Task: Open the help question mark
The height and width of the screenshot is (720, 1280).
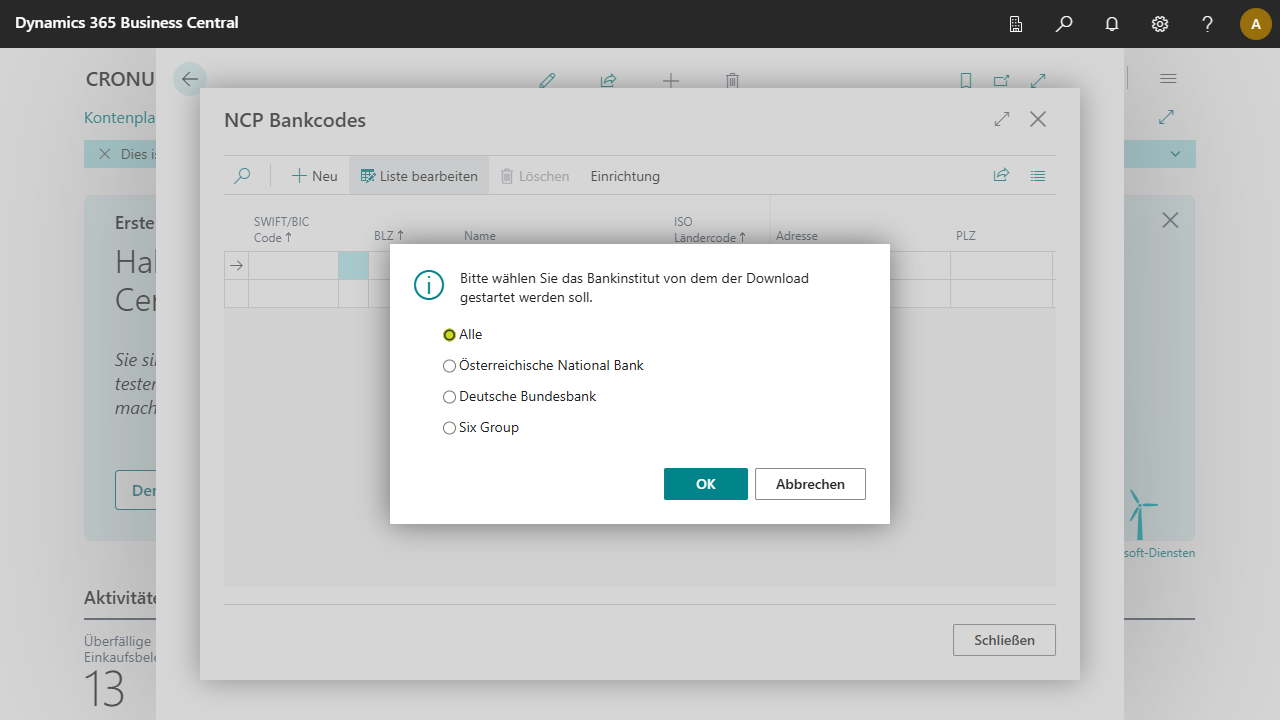Action: (x=1208, y=24)
